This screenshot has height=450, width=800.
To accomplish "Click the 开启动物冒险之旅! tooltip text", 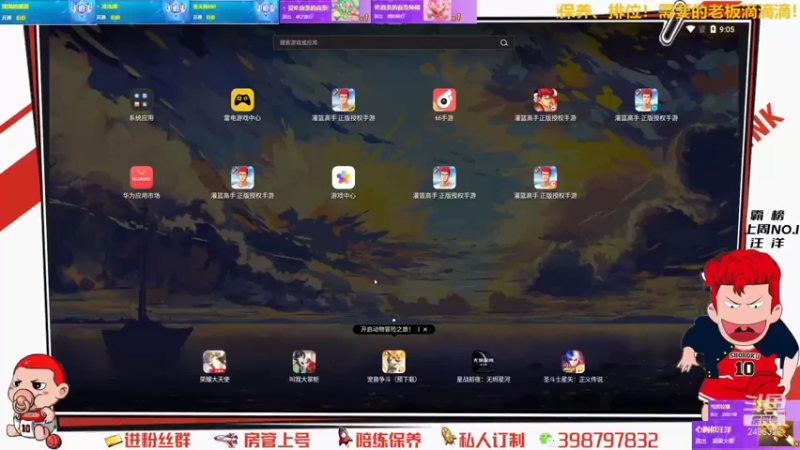I will point(386,330).
